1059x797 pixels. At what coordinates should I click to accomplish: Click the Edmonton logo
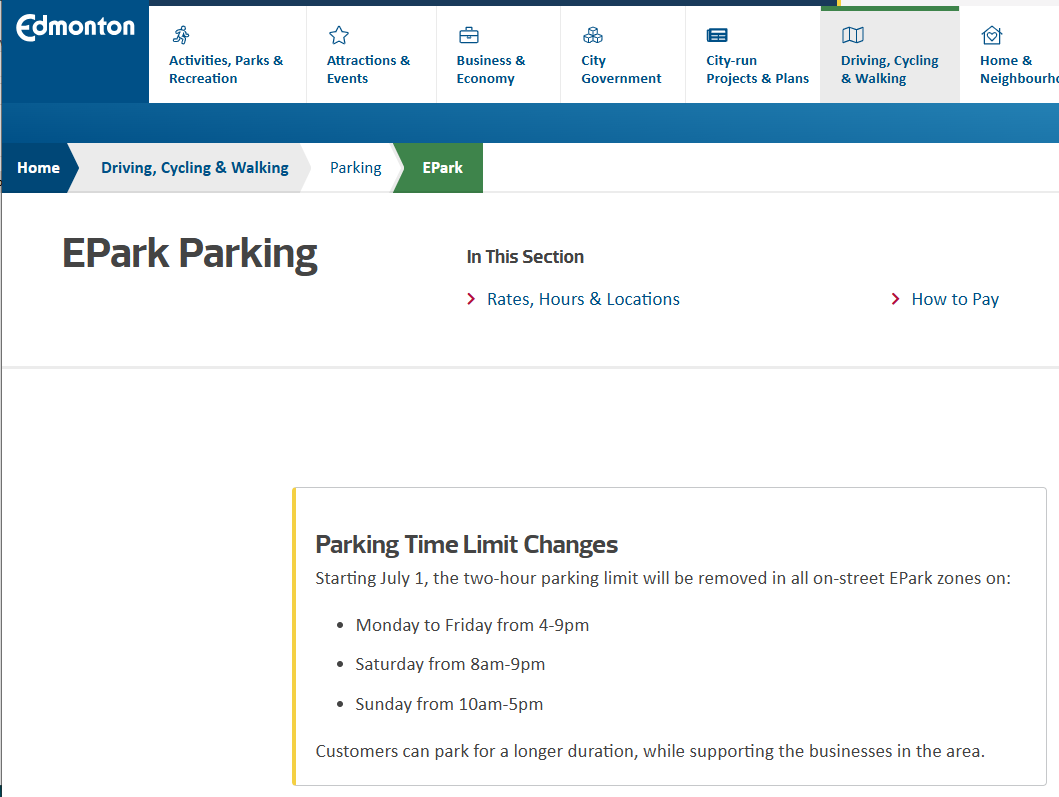pos(75,27)
